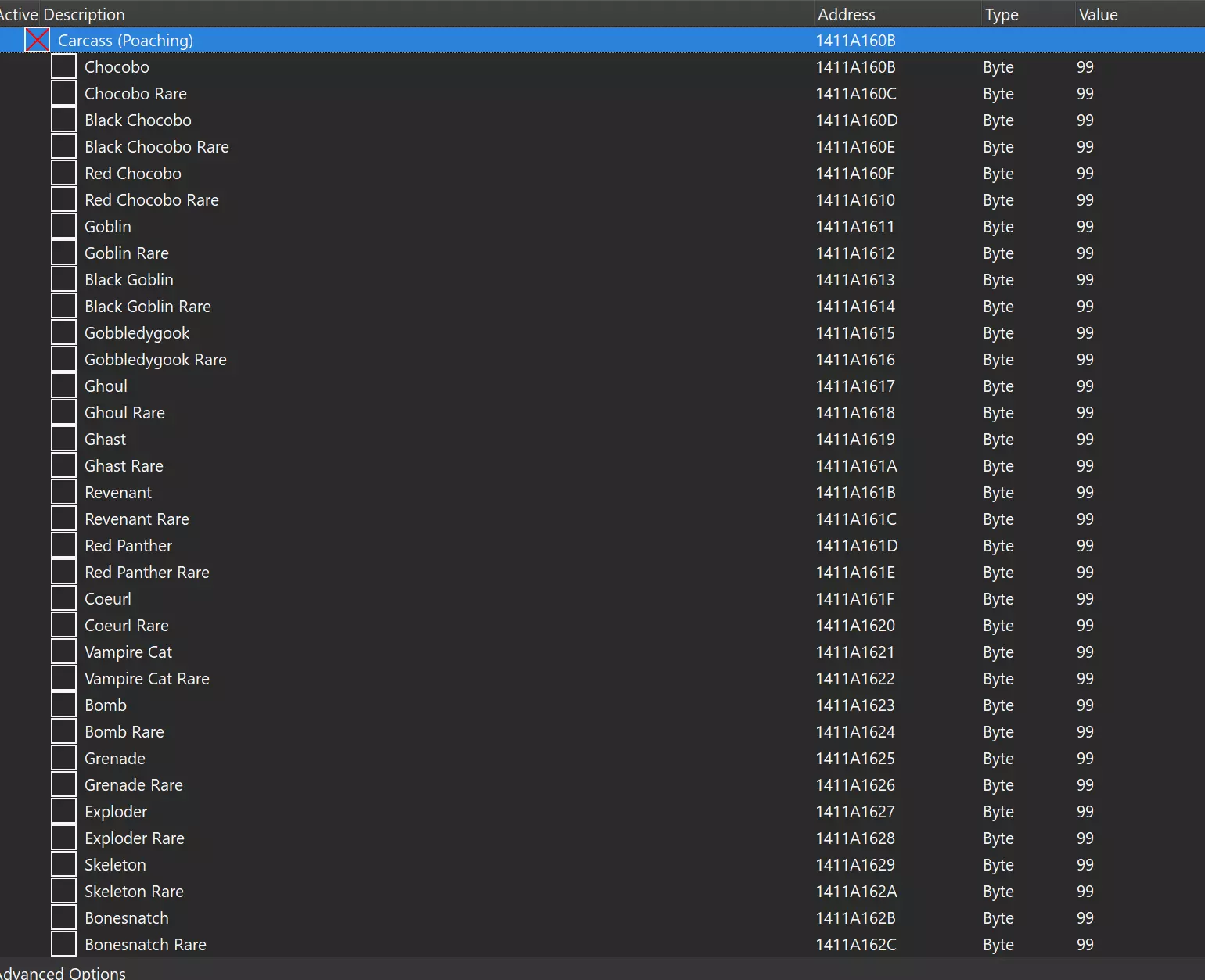Open Advanced Options at the bottom
The image size is (1205, 980).
[63, 973]
